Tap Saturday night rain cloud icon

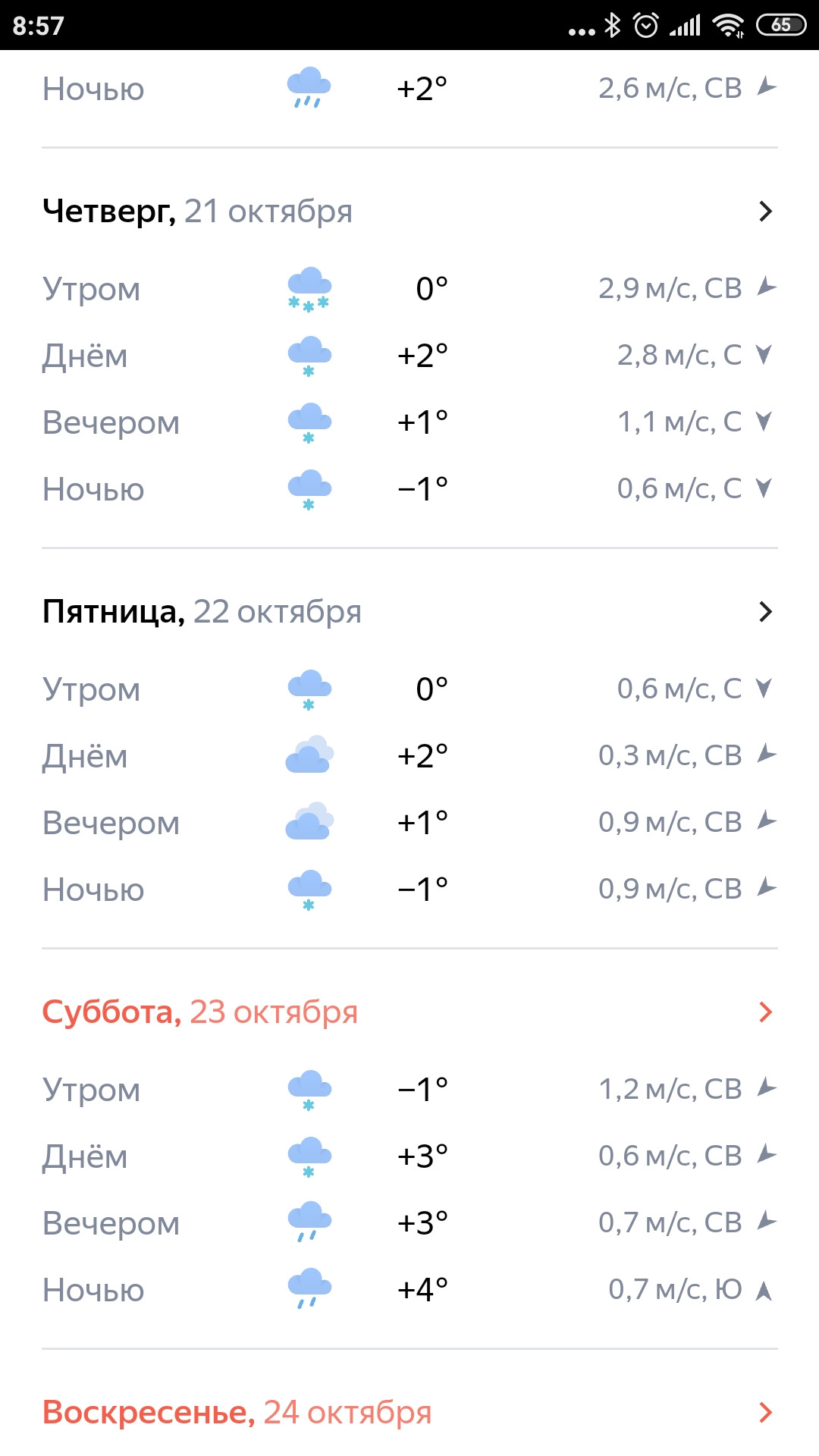click(309, 1288)
